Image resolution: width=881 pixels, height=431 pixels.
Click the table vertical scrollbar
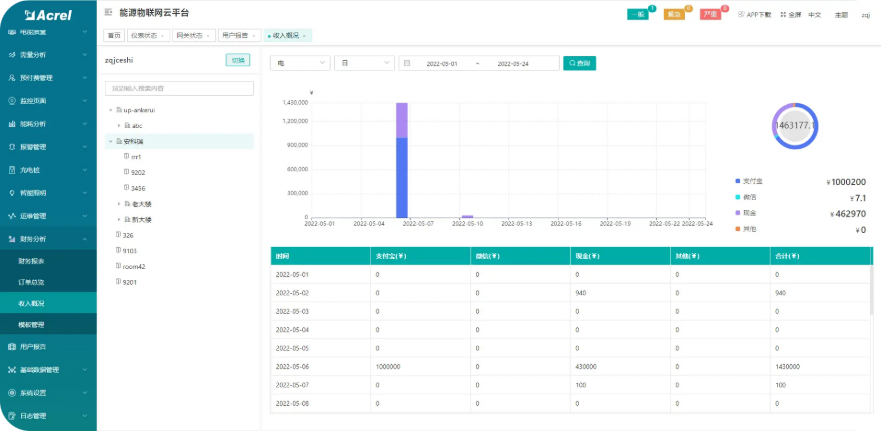pyautogui.click(x=872, y=288)
